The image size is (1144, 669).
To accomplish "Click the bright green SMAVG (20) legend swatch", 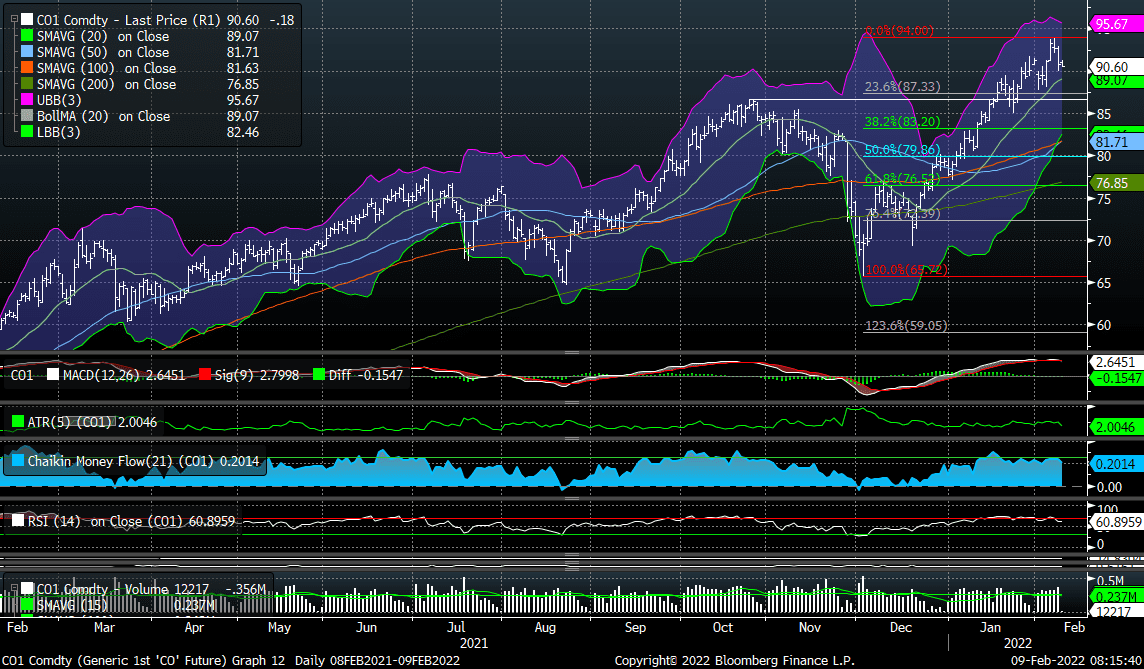I will click(27, 36).
